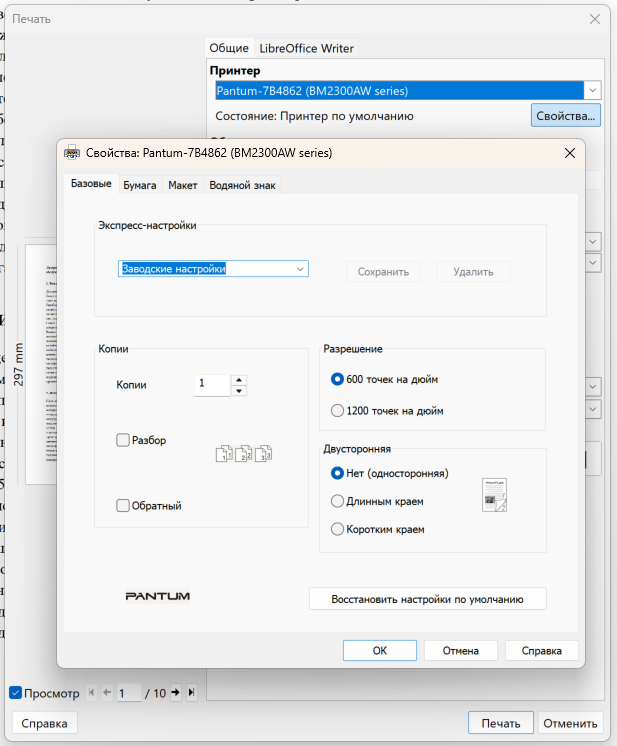
Task: Go to next preview page arrow
Action: tap(175, 692)
